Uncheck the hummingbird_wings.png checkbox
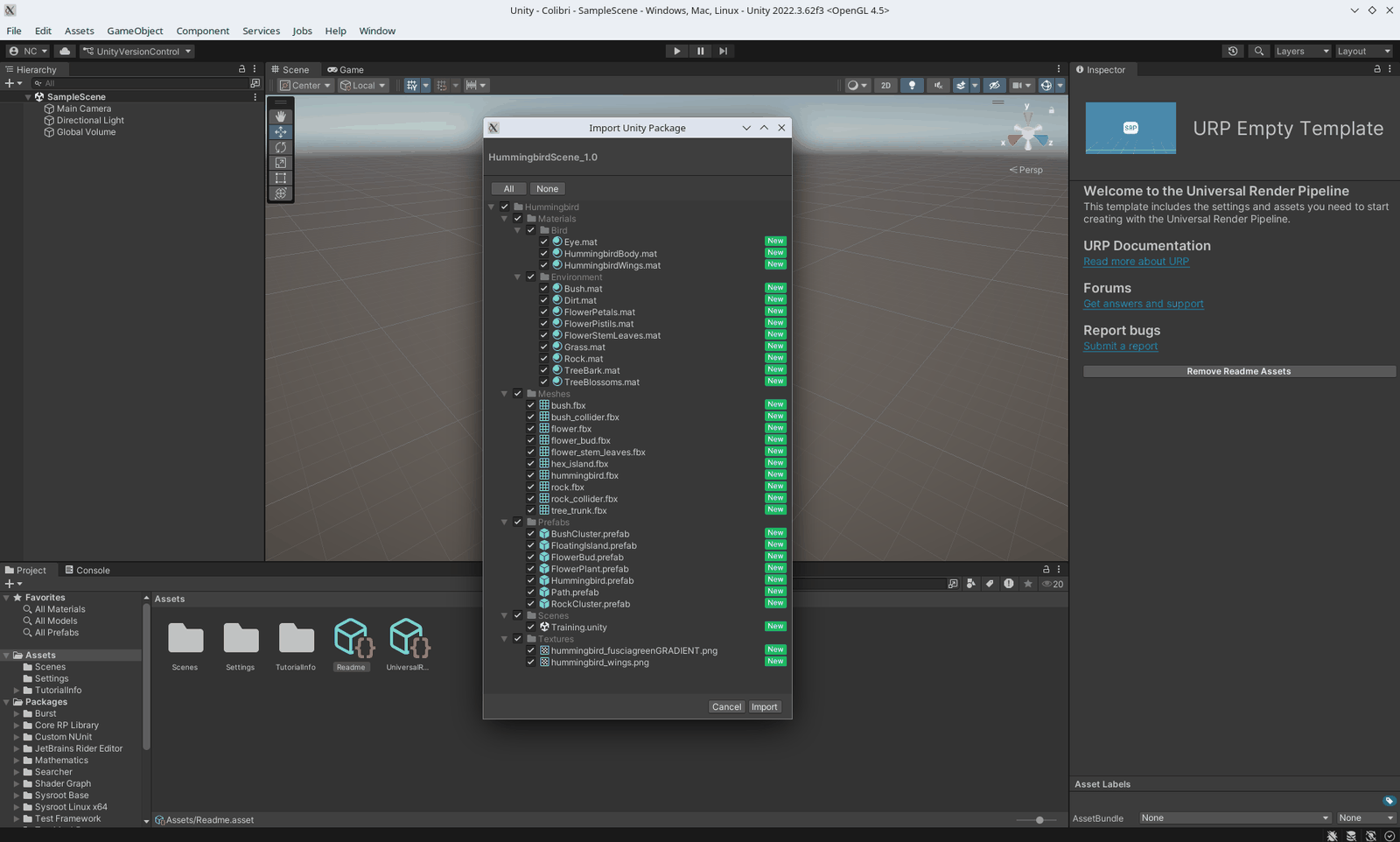 coord(531,663)
